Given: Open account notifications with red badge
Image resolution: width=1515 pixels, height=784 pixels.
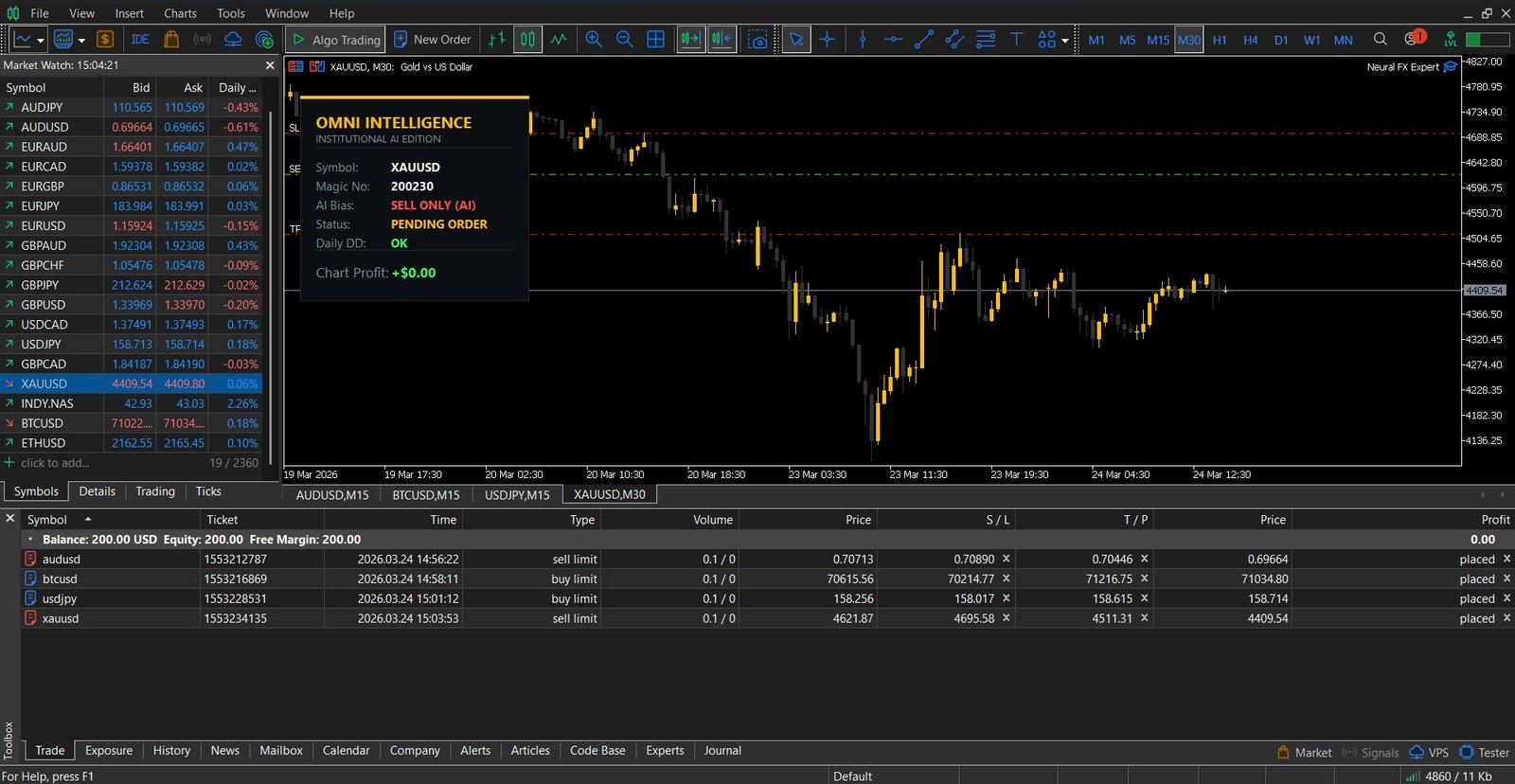Looking at the screenshot, I should point(1415,39).
